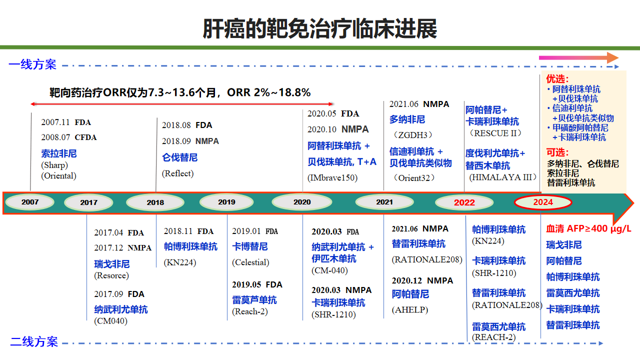Screen dimensions: 640x360
Task: Click 雷莫西尤单抗 in the 2024 second-line list
Action: [573, 293]
